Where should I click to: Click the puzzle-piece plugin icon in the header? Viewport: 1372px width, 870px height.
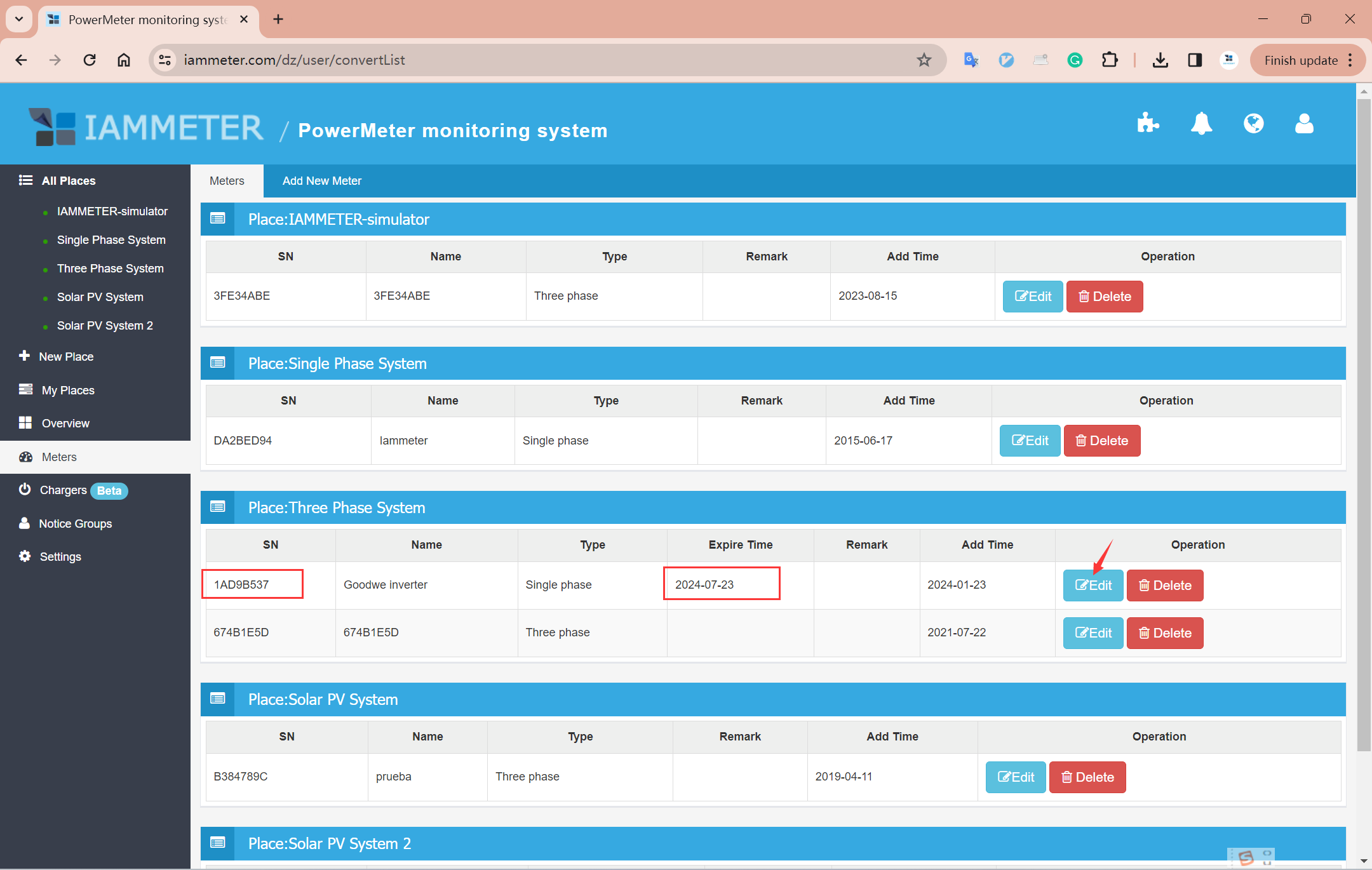pos(1148,123)
